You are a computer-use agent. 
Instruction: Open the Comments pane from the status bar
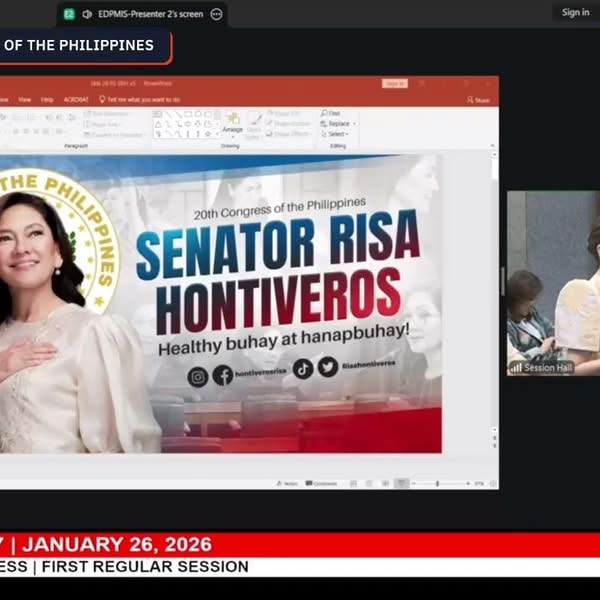(323, 483)
